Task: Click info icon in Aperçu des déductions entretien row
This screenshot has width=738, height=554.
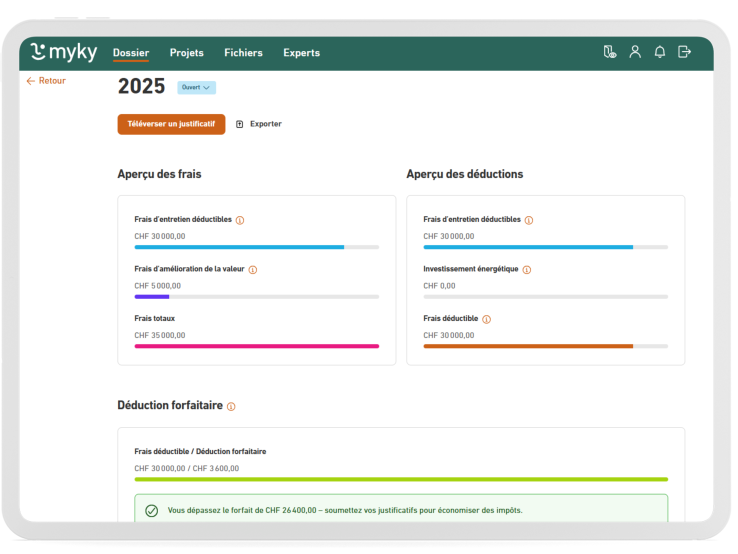Action: point(529,220)
